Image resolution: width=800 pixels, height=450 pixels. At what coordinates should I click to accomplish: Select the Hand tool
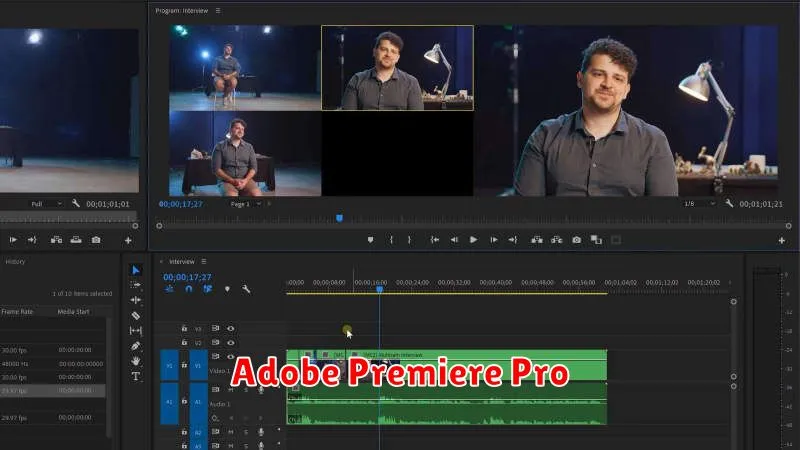coord(136,361)
